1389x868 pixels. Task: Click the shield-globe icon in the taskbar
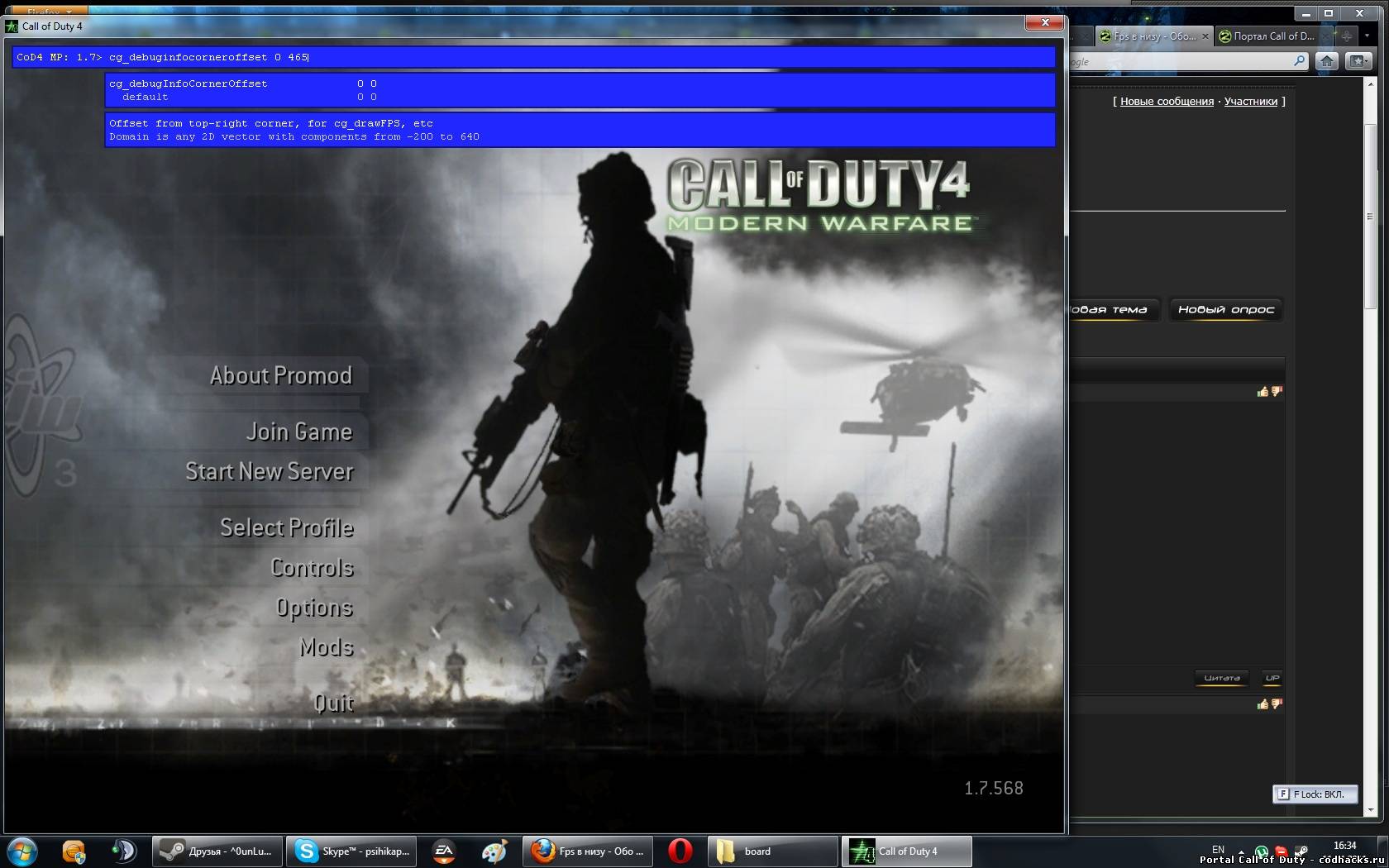(x=74, y=851)
